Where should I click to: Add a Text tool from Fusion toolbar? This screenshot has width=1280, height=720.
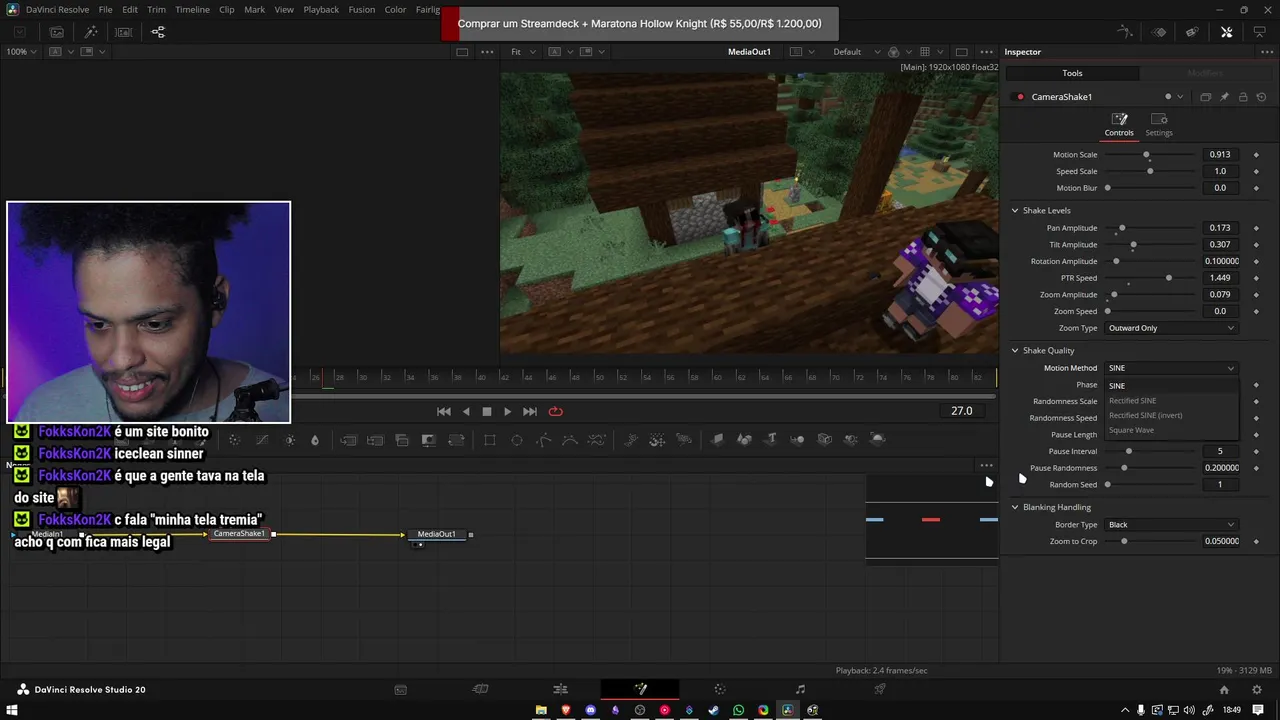[x=771, y=440]
